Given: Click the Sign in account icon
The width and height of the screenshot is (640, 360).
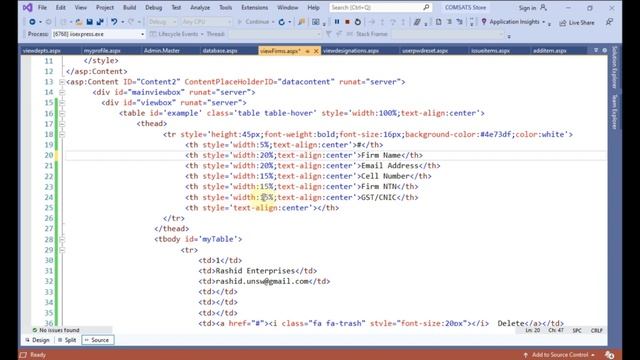Looking at the screenshot, I should 543,7.
